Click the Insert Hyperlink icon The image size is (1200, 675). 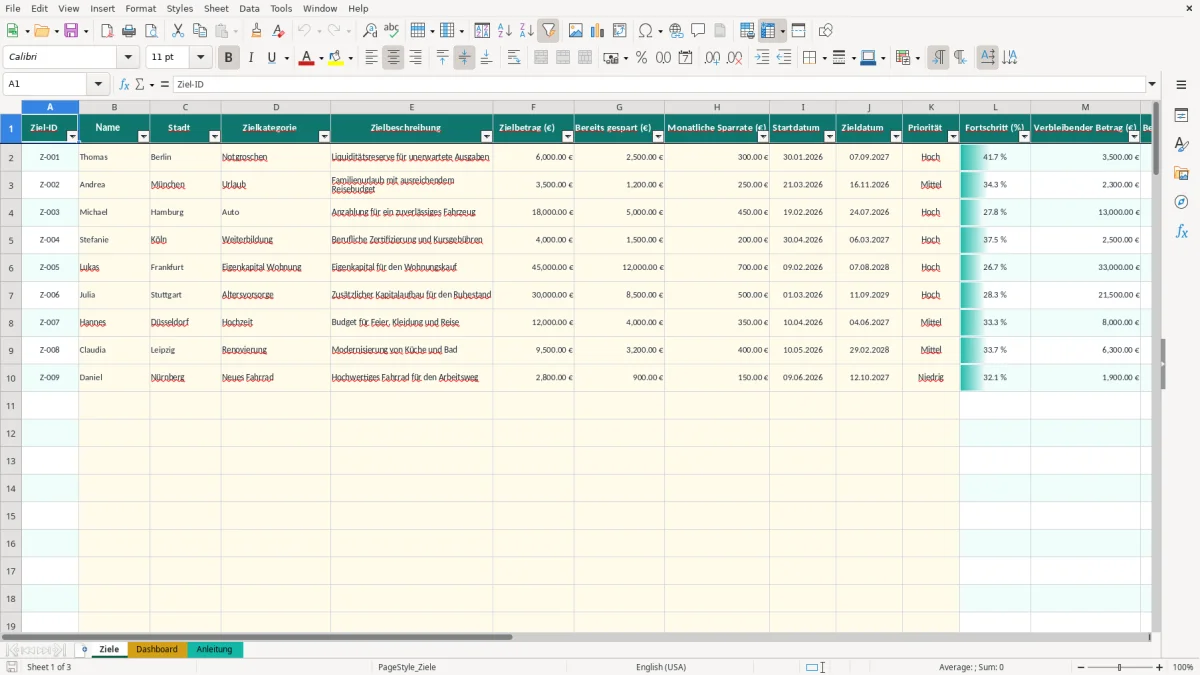point(676,31)
